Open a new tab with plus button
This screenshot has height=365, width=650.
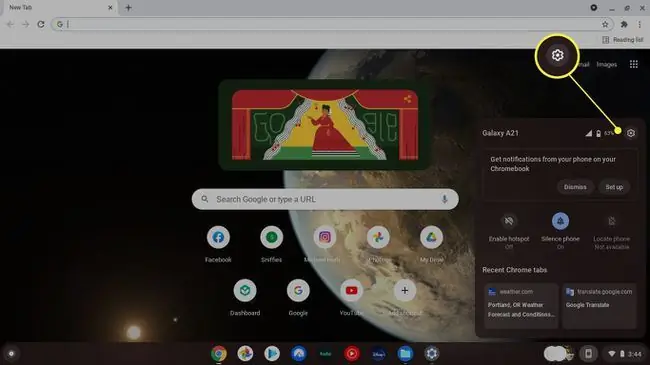[x=128, y=7]
